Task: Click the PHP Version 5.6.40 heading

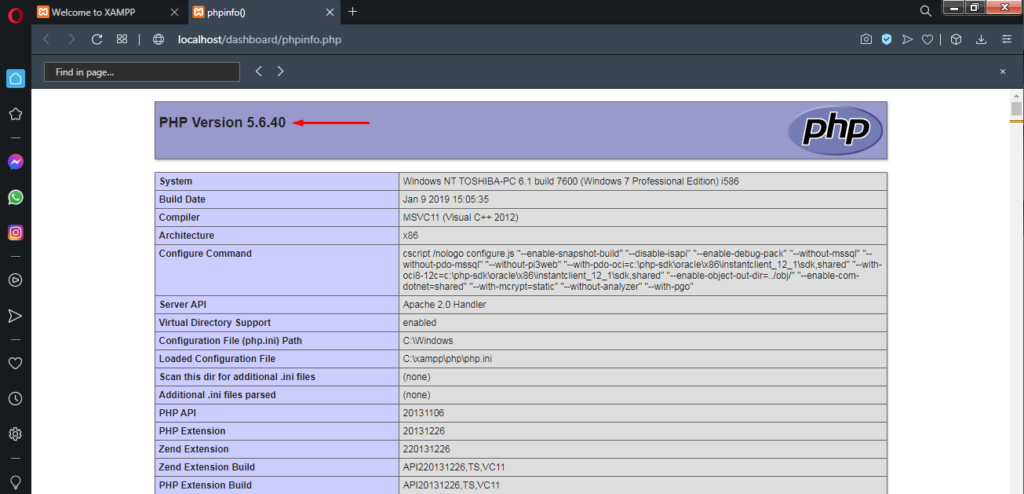Action: click(222, 122)
